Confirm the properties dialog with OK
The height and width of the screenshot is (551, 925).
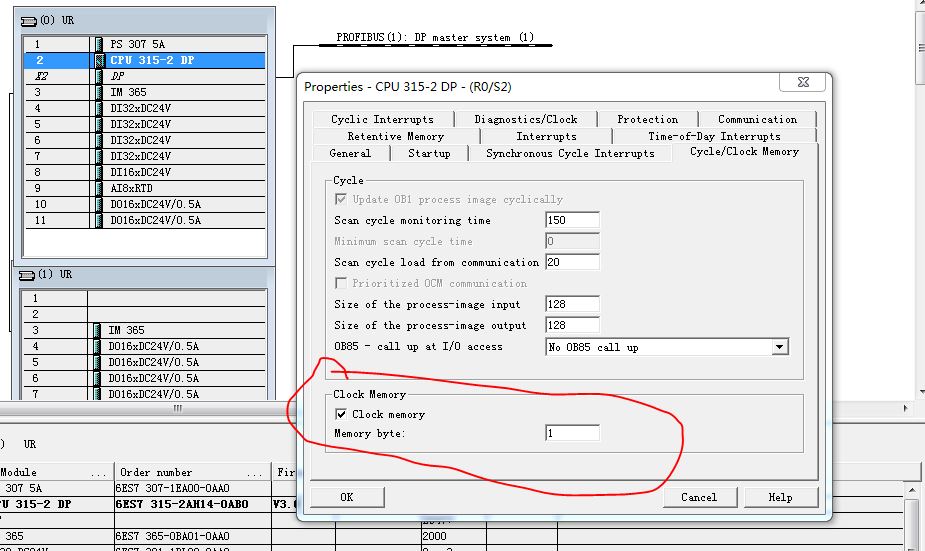coord(347,497)
